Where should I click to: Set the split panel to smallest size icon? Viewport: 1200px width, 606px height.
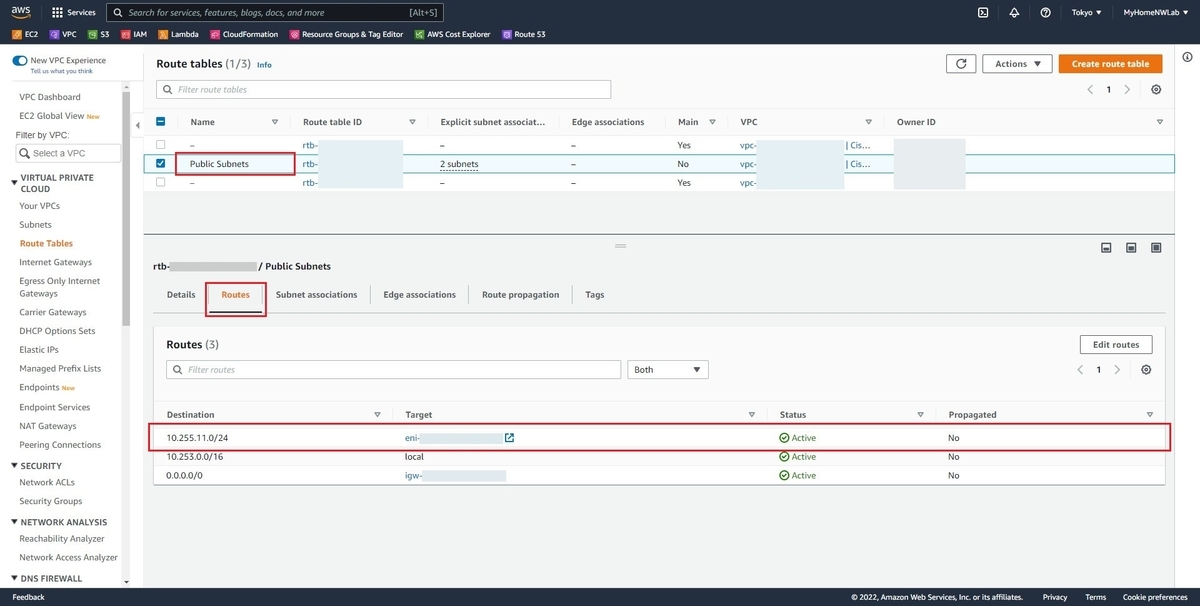(1107, 247)
